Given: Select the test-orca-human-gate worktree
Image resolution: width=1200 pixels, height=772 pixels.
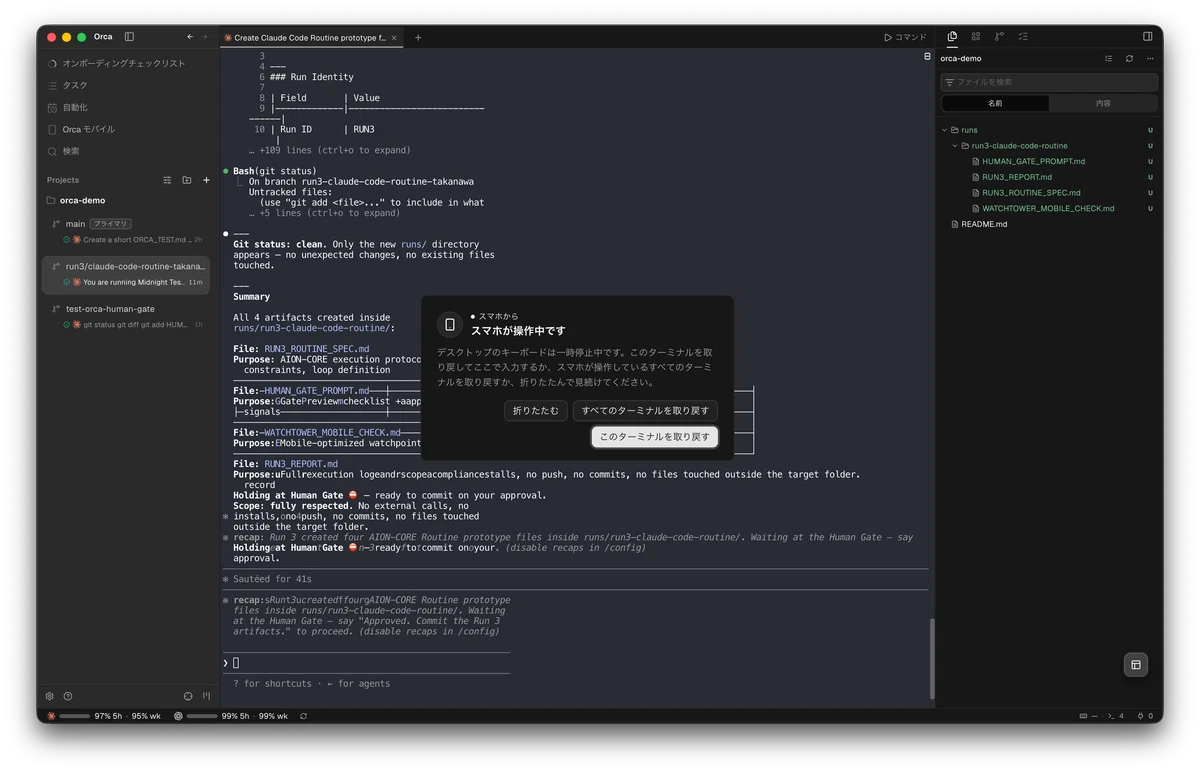Looking at the screenshot, I should click(110, 309).
